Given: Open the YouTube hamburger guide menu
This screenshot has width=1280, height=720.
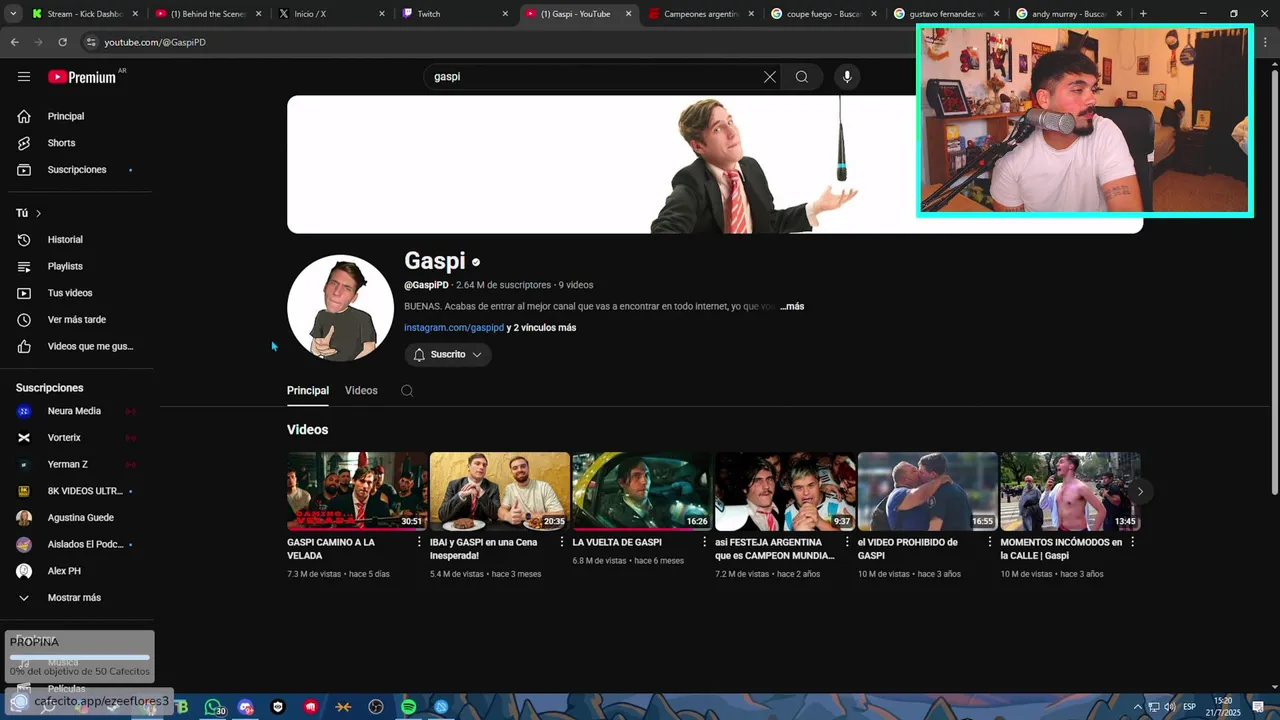Looking at the screenshot, I should (x=24, y=77).
